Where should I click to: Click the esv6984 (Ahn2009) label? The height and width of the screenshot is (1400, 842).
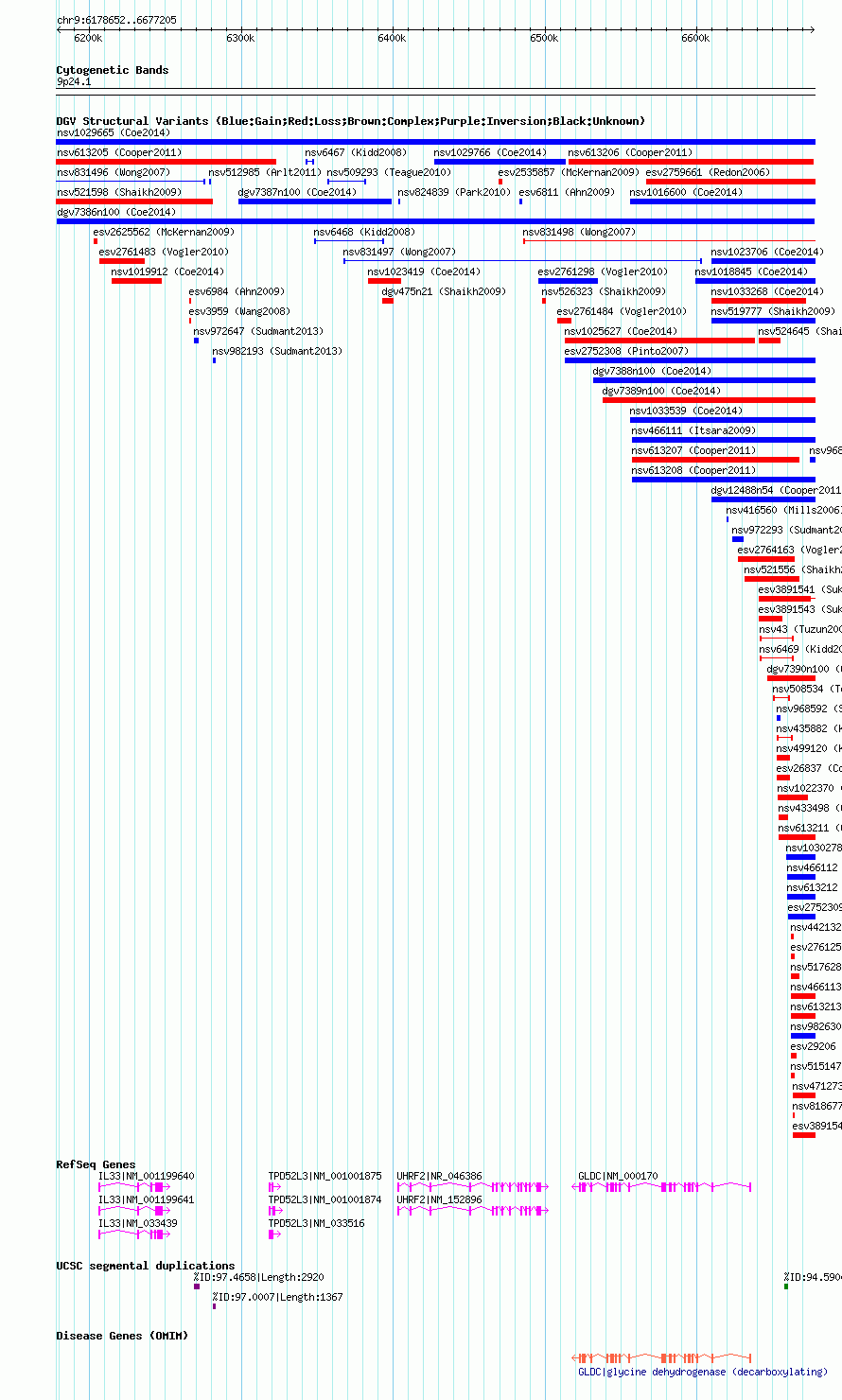237,291
